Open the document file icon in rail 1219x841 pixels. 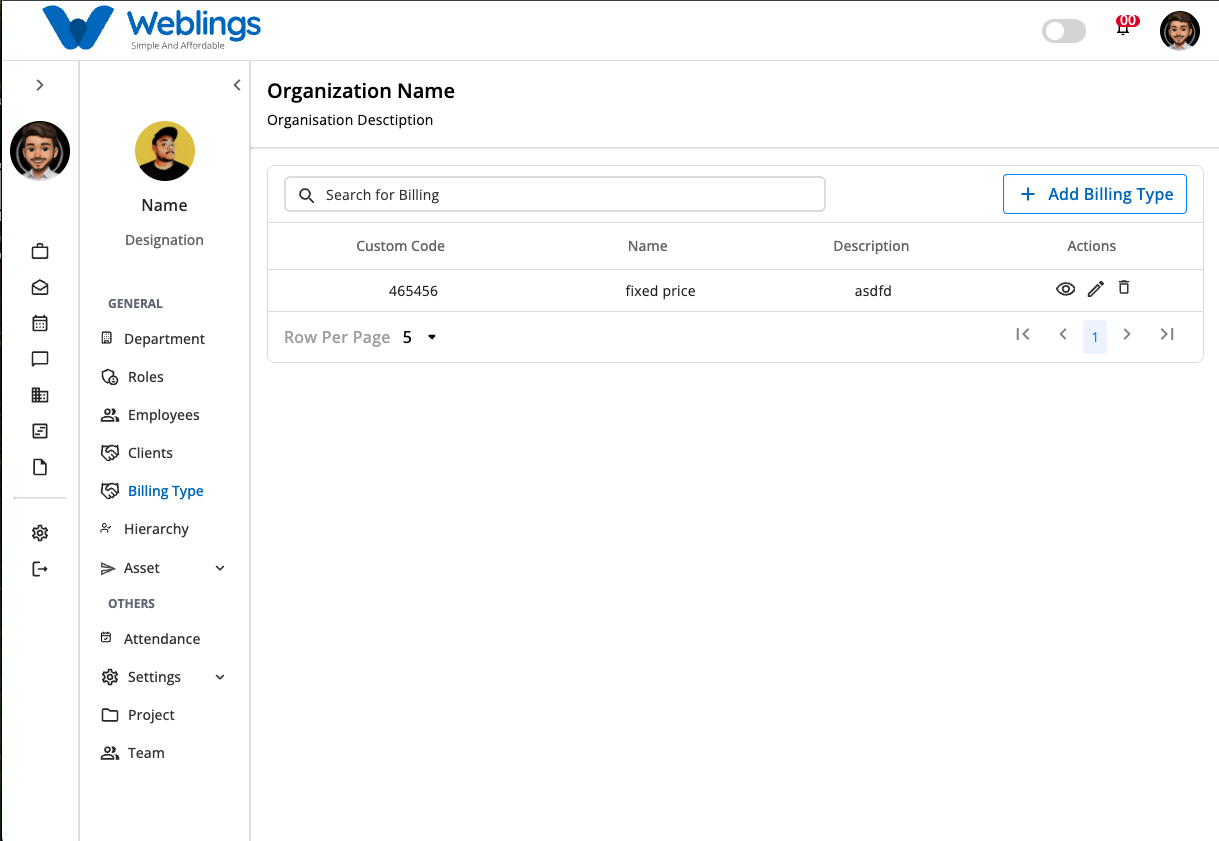tap(40, 467)
